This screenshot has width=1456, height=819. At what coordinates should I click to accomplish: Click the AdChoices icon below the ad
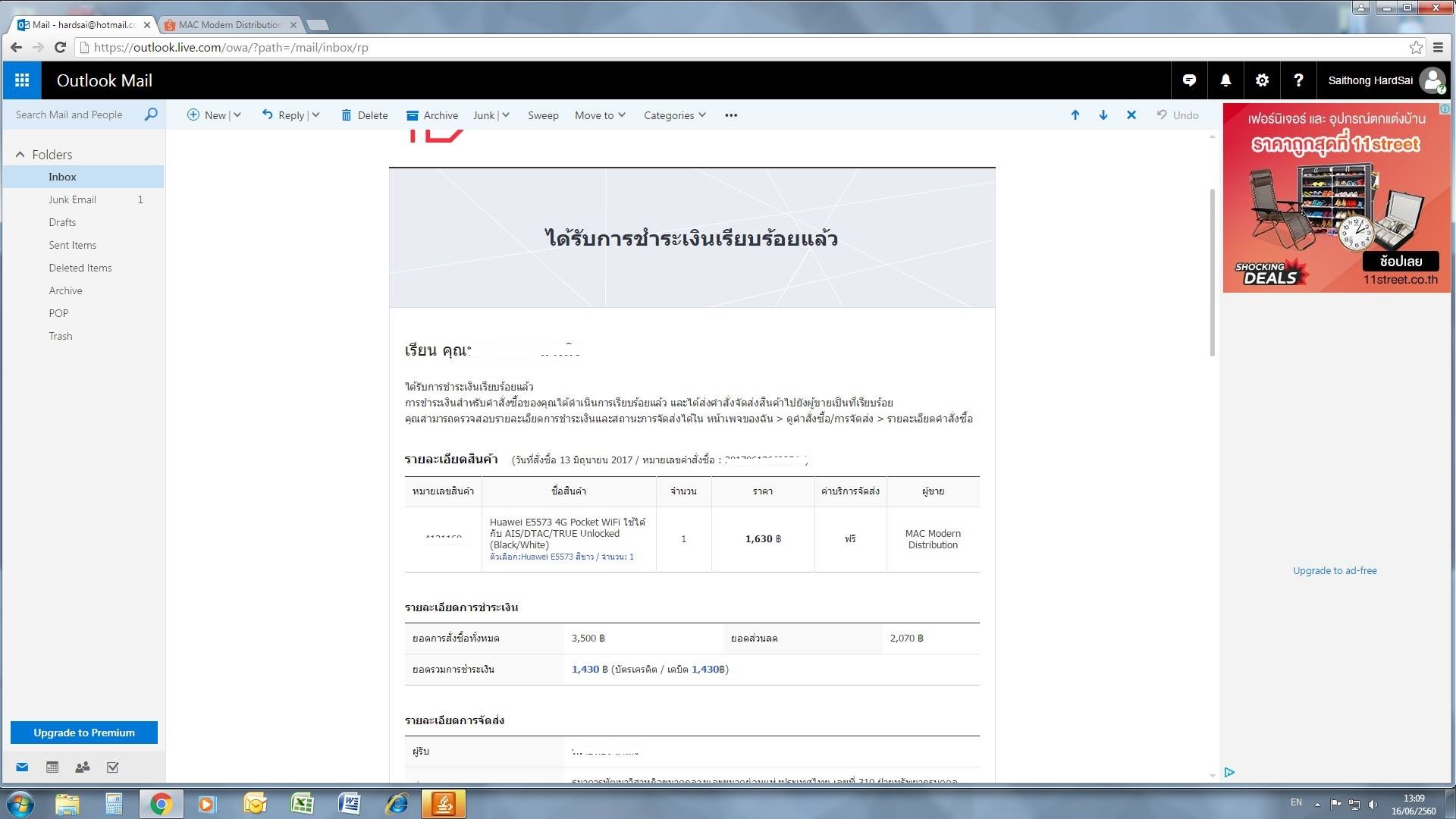pos(1229,772)
